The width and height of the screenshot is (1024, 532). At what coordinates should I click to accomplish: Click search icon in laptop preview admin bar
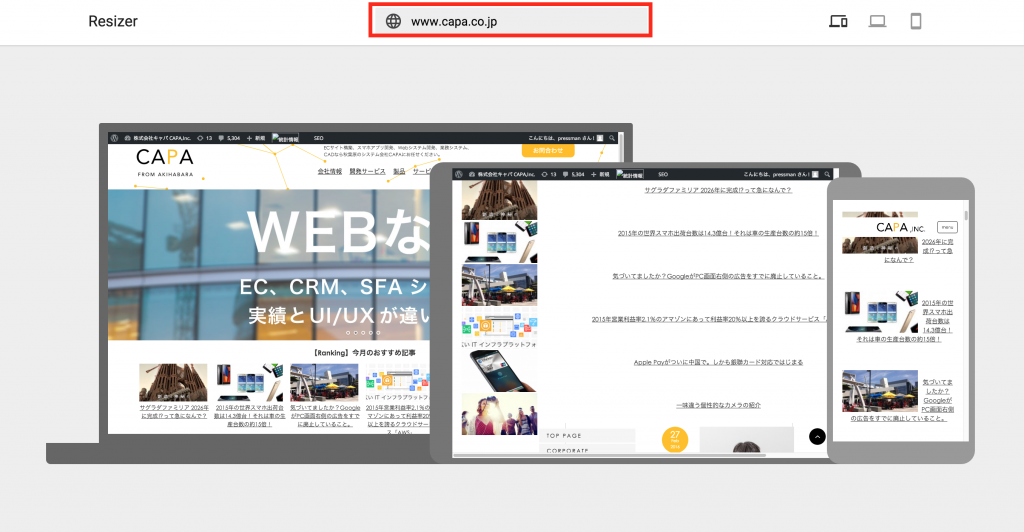[612, 138]
